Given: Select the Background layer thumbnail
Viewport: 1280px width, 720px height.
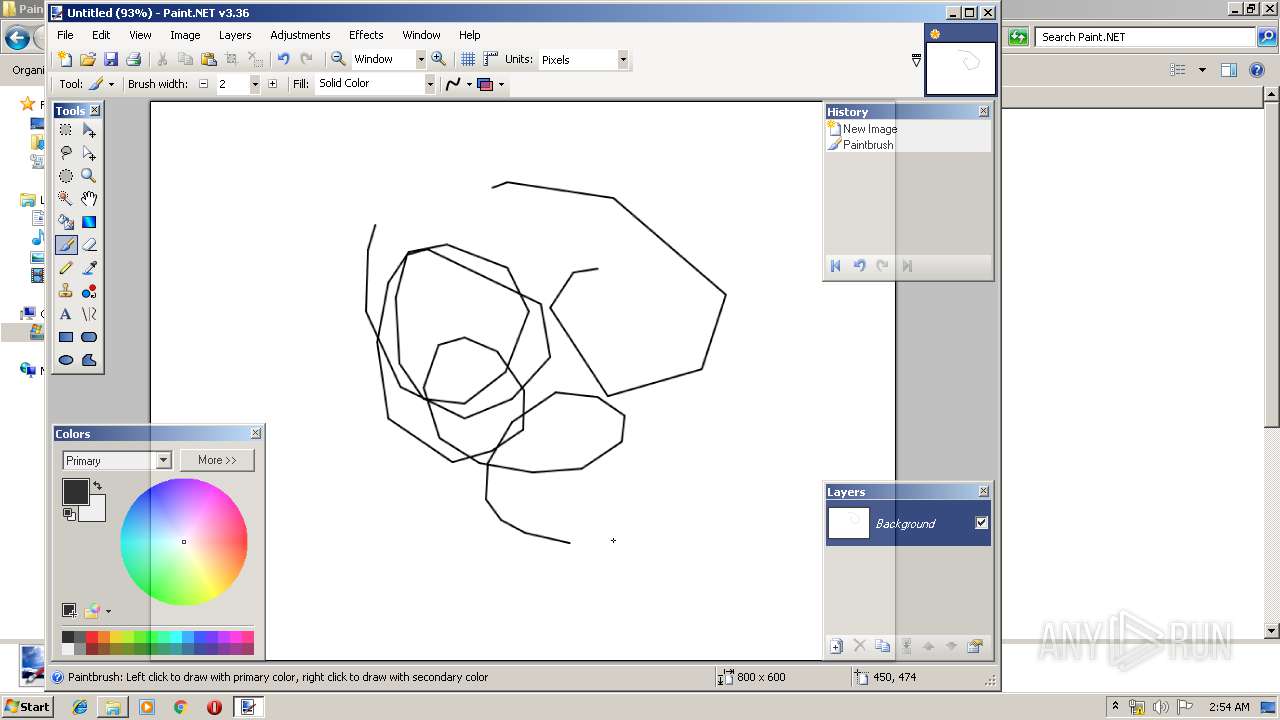Looking at the screenshot, I should (849, 523).
